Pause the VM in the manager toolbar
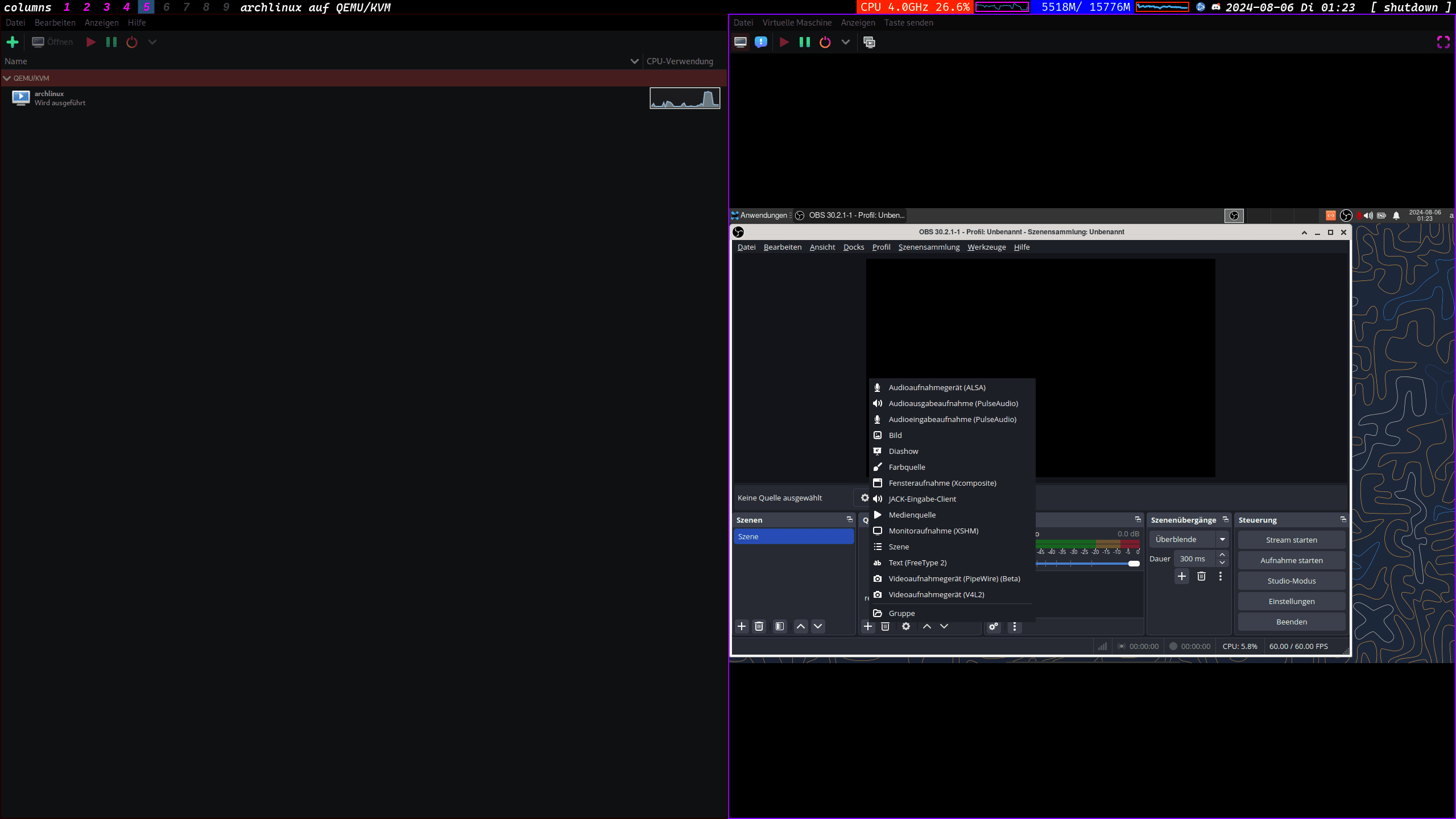Screen dimensions: 1456x819 (x=111, y=42)
